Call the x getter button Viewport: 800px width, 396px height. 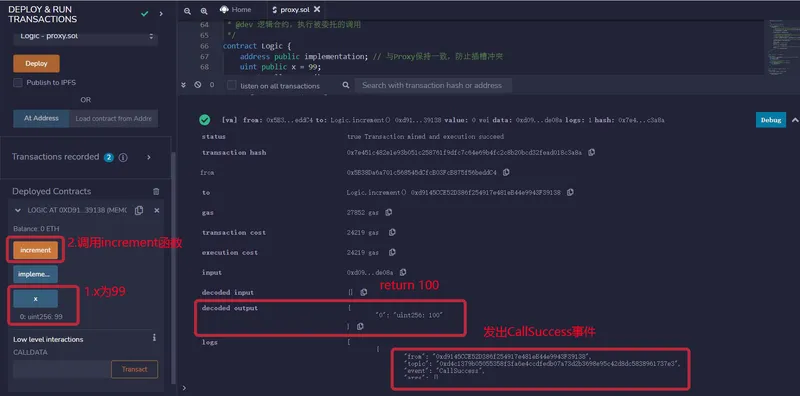click(36, 299)
